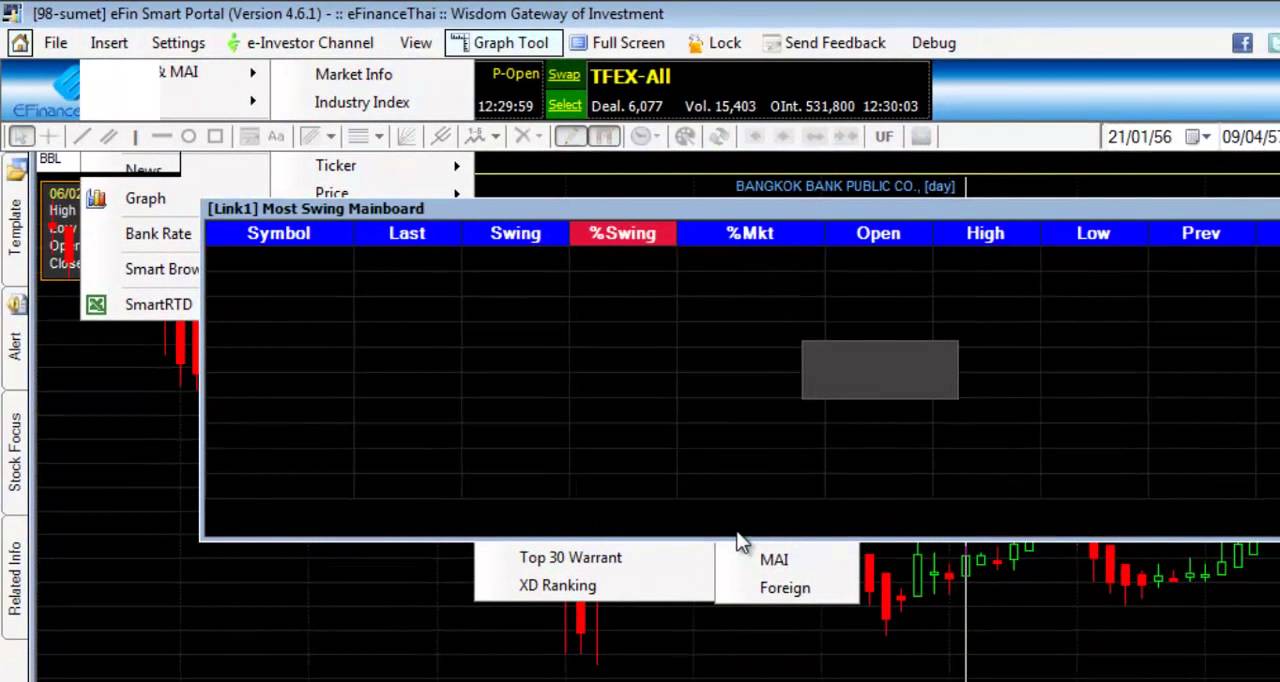This screenshot has width=1280, height=682.
Task: Select XD Ranking menu item
Action: click(x=557, y=585)
